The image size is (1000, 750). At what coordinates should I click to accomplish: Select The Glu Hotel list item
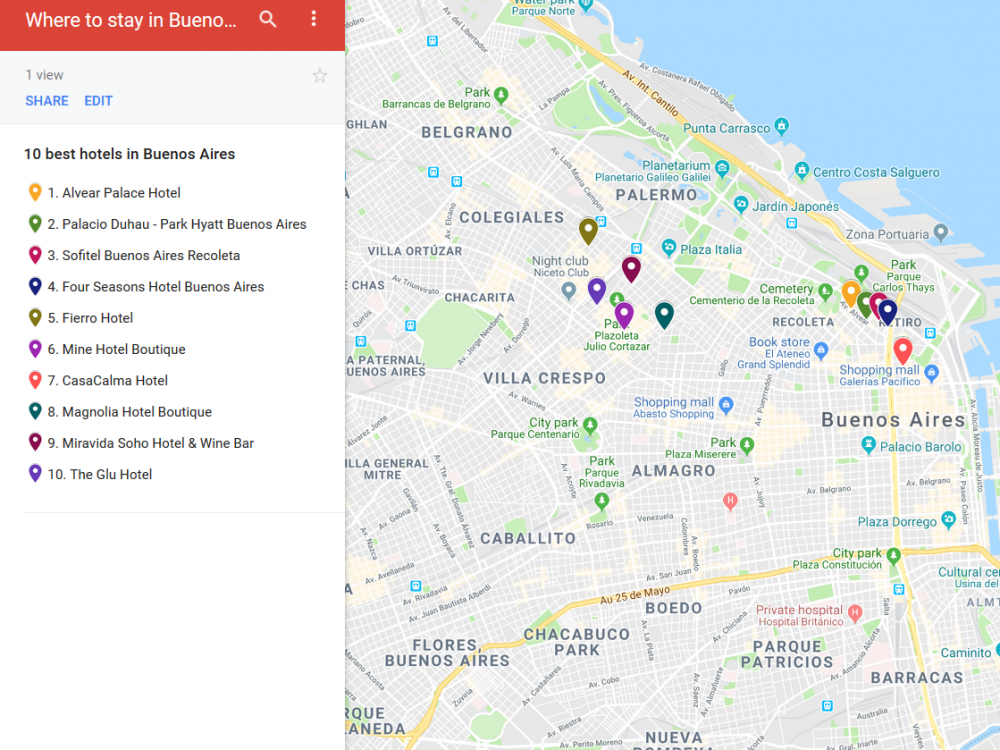[x=110, y=475]
